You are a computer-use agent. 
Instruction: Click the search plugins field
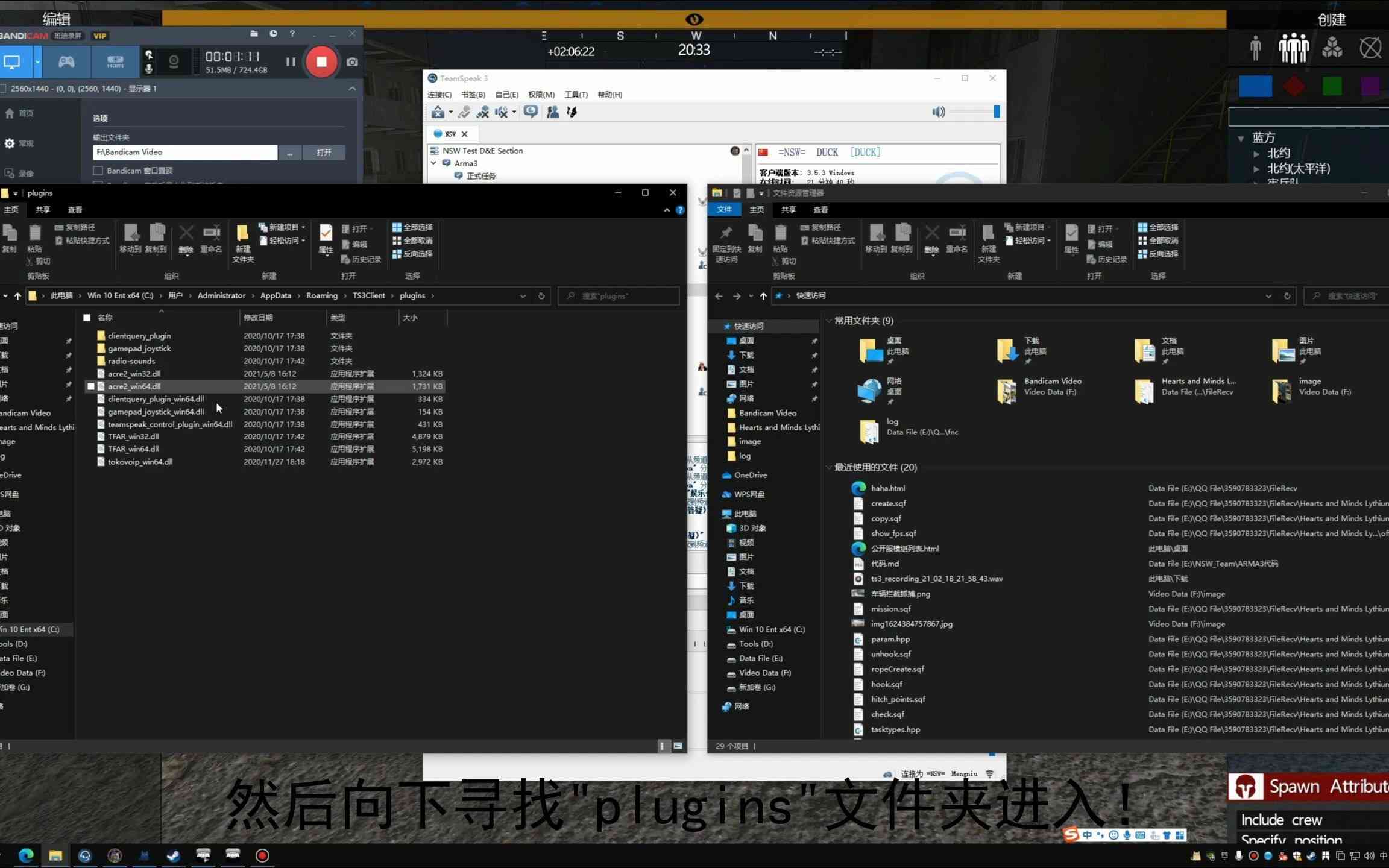coord(619,296)
